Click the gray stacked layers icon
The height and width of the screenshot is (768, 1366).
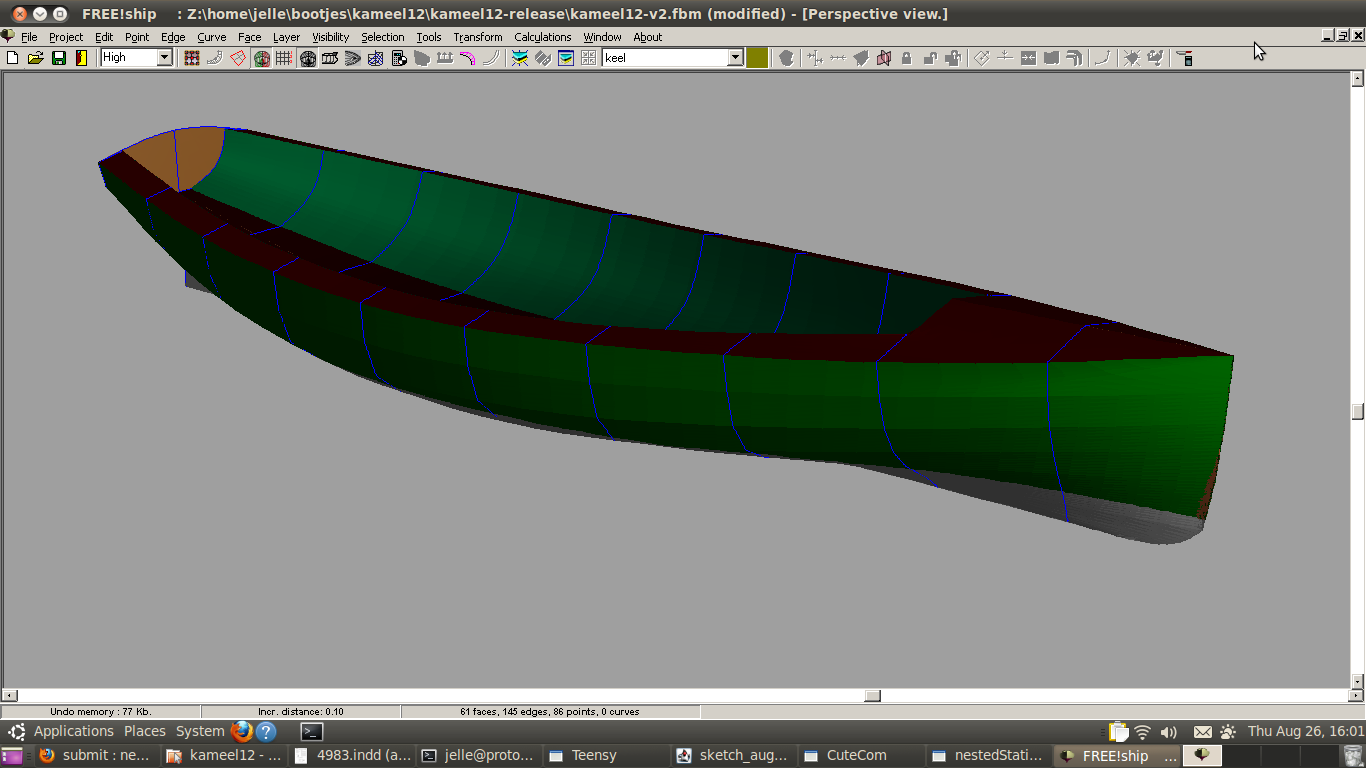(x=542, y=58)
